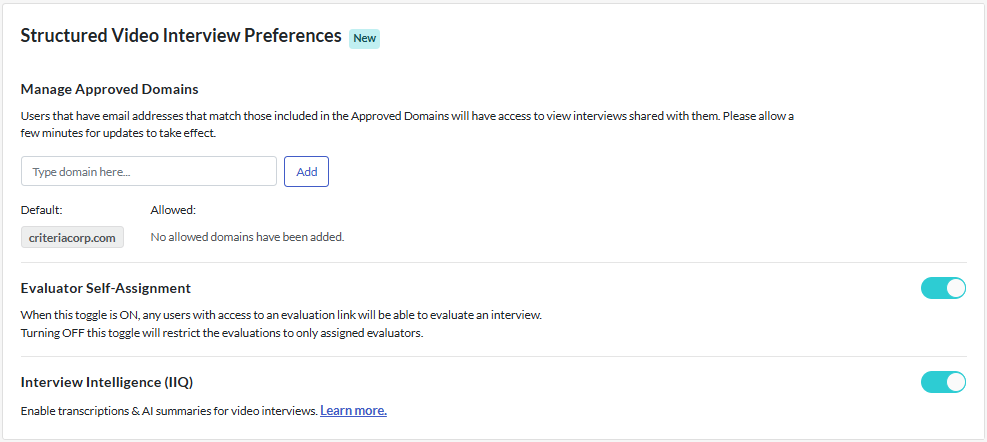The height and width of the screenshot is (442, 987).
Task: Click the "Allowed:" column label
Action: (173, 210)
